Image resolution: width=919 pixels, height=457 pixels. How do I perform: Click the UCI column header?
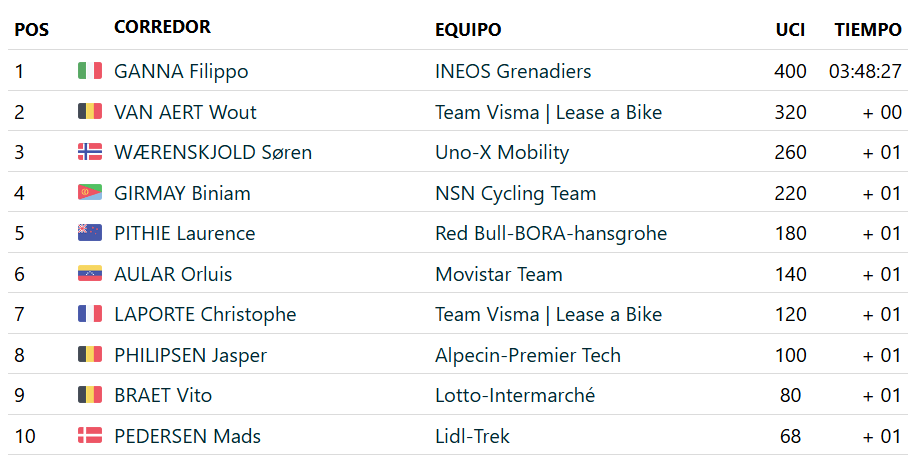[790, 30]
